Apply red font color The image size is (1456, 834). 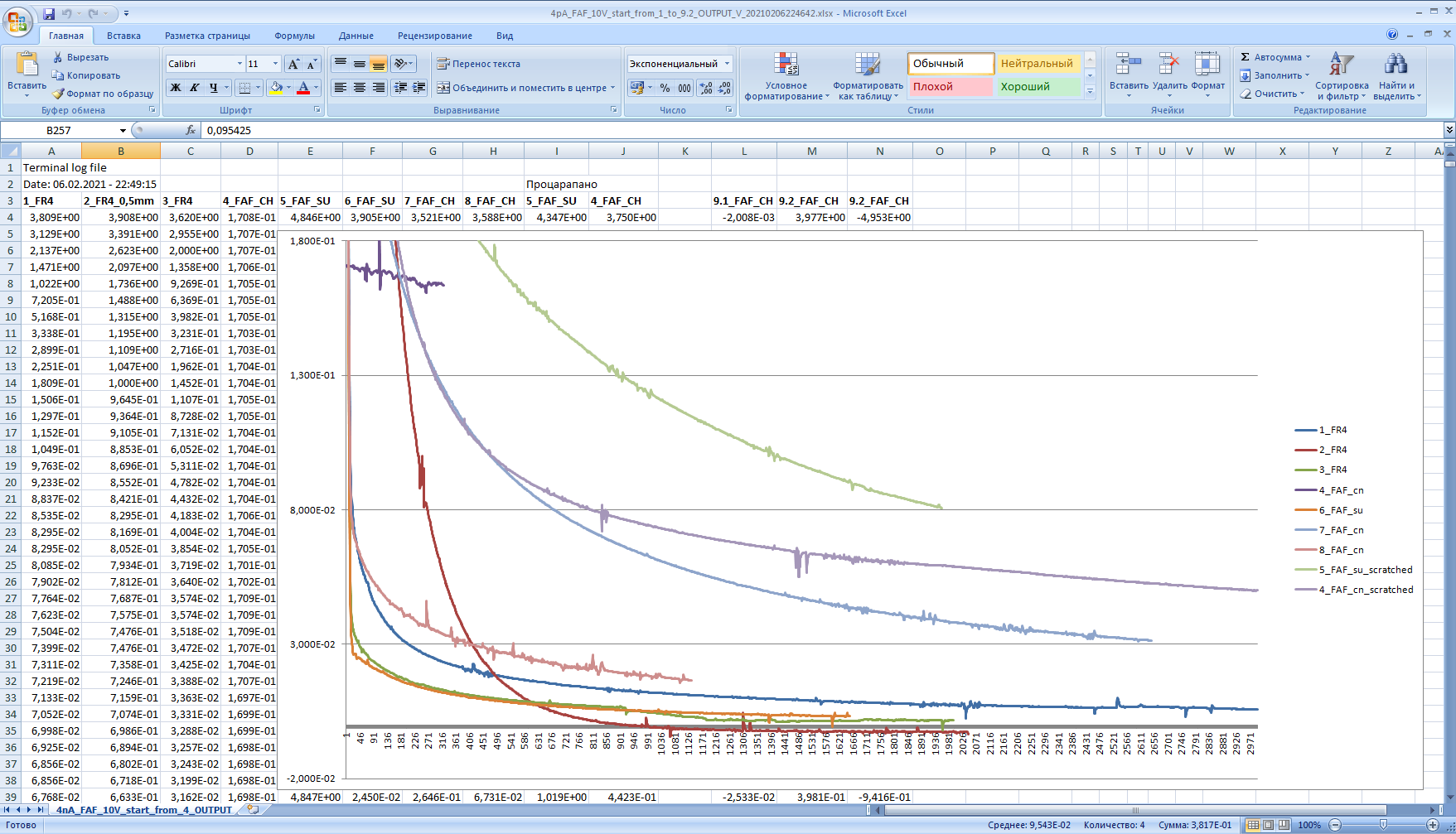click(303, 87)
